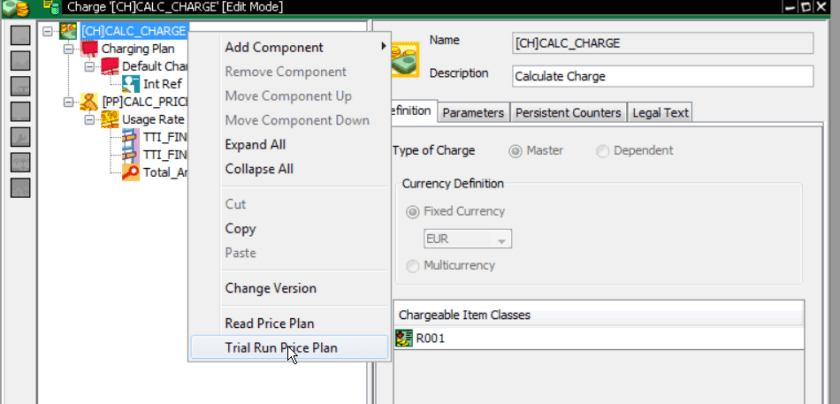Image resolution: width=840 pixels, height=404 pixels.
Task: Select the Dependent charge type radio button
Action: tap(603, 151)
